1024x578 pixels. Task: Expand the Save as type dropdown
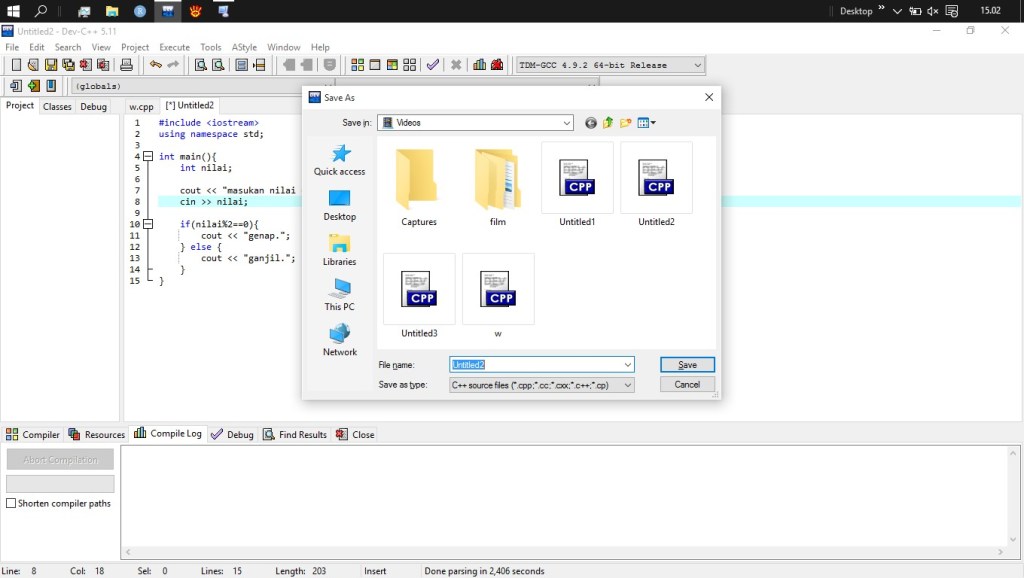coord(628,385)
